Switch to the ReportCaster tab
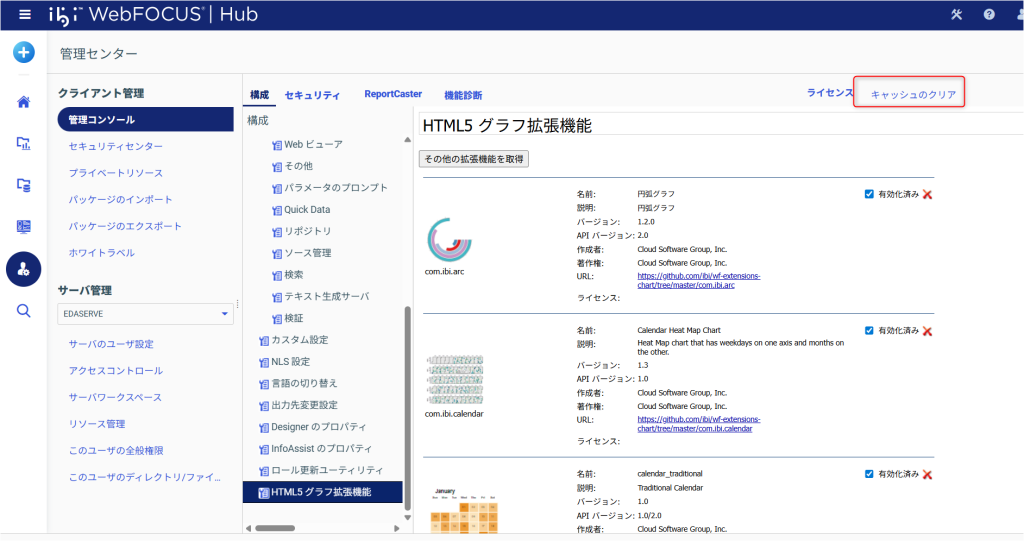The width and height of the screenshot is (1024, 541). click(393, 94)
